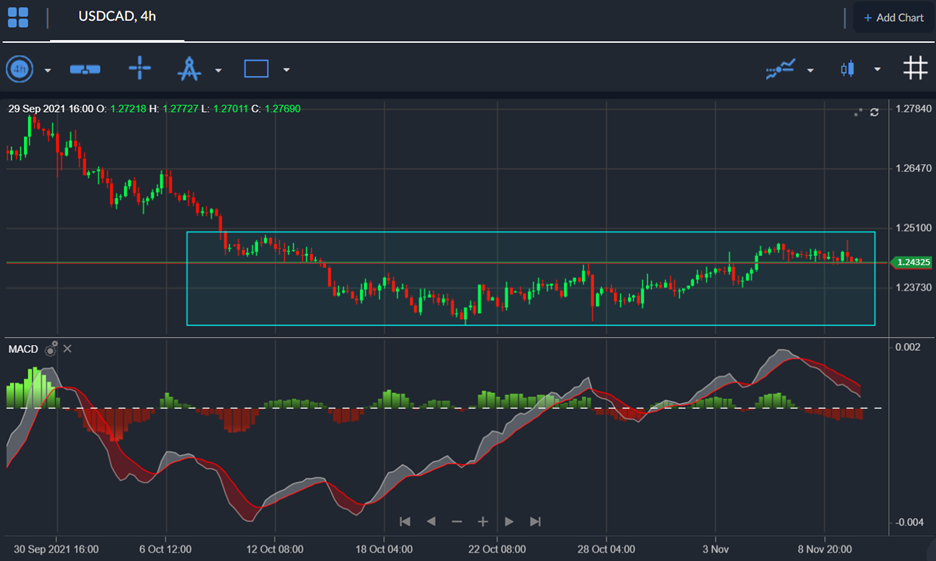This screenshot has width=936, height=561.
Task: Zoom out the chart with minus
Action: tap(457, 522)
